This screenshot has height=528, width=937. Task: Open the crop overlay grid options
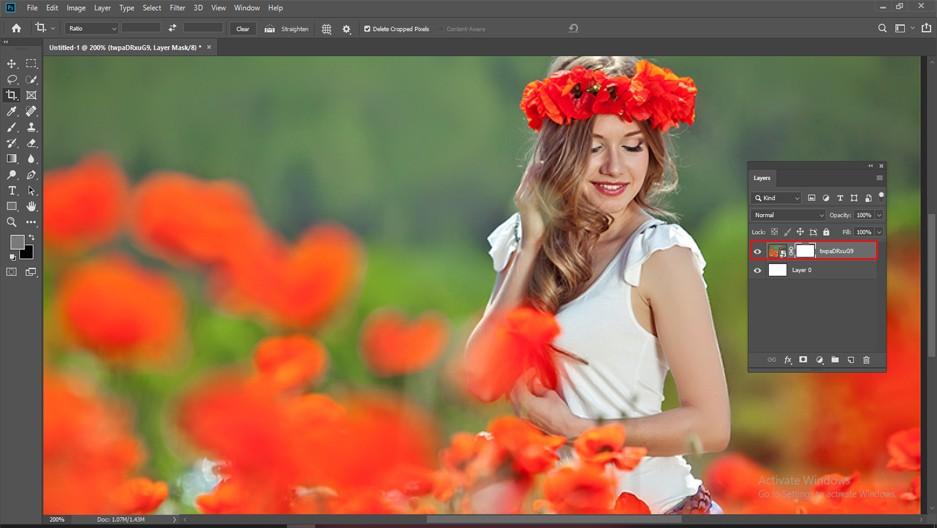pos(326,29)
